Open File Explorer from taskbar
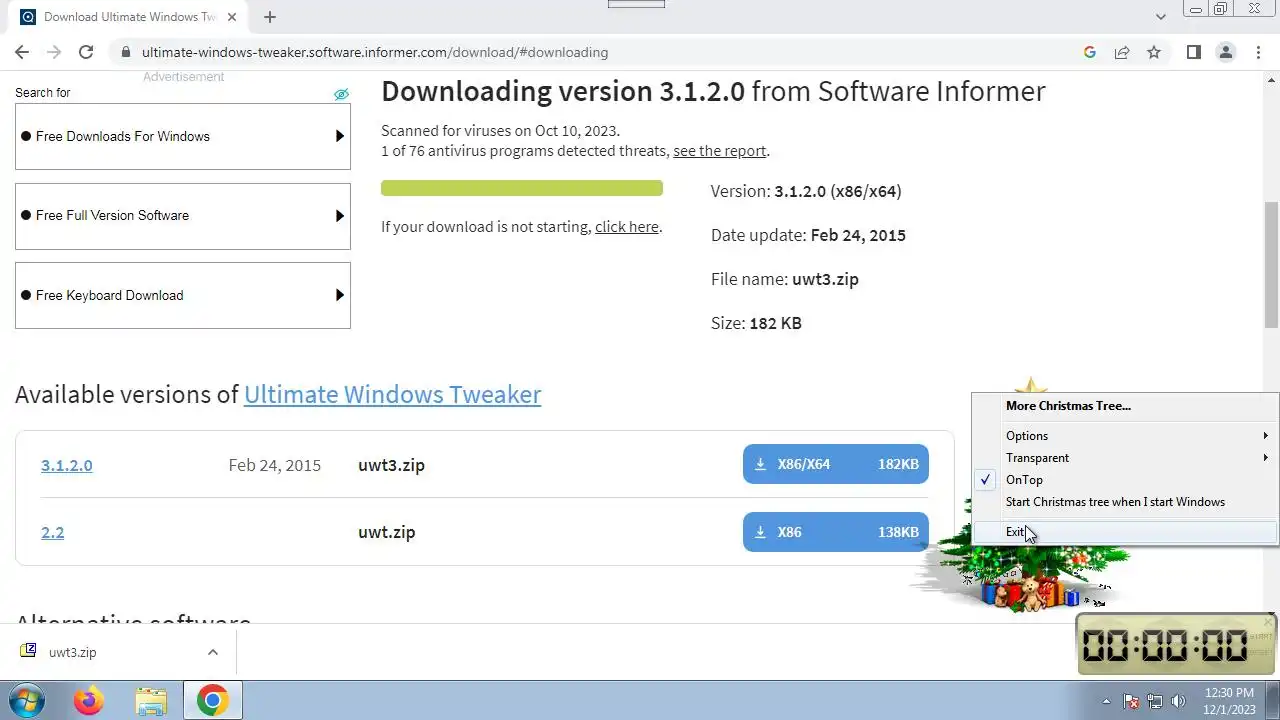The height and width of the screenshot is (720, 1280). coord(151,701)
